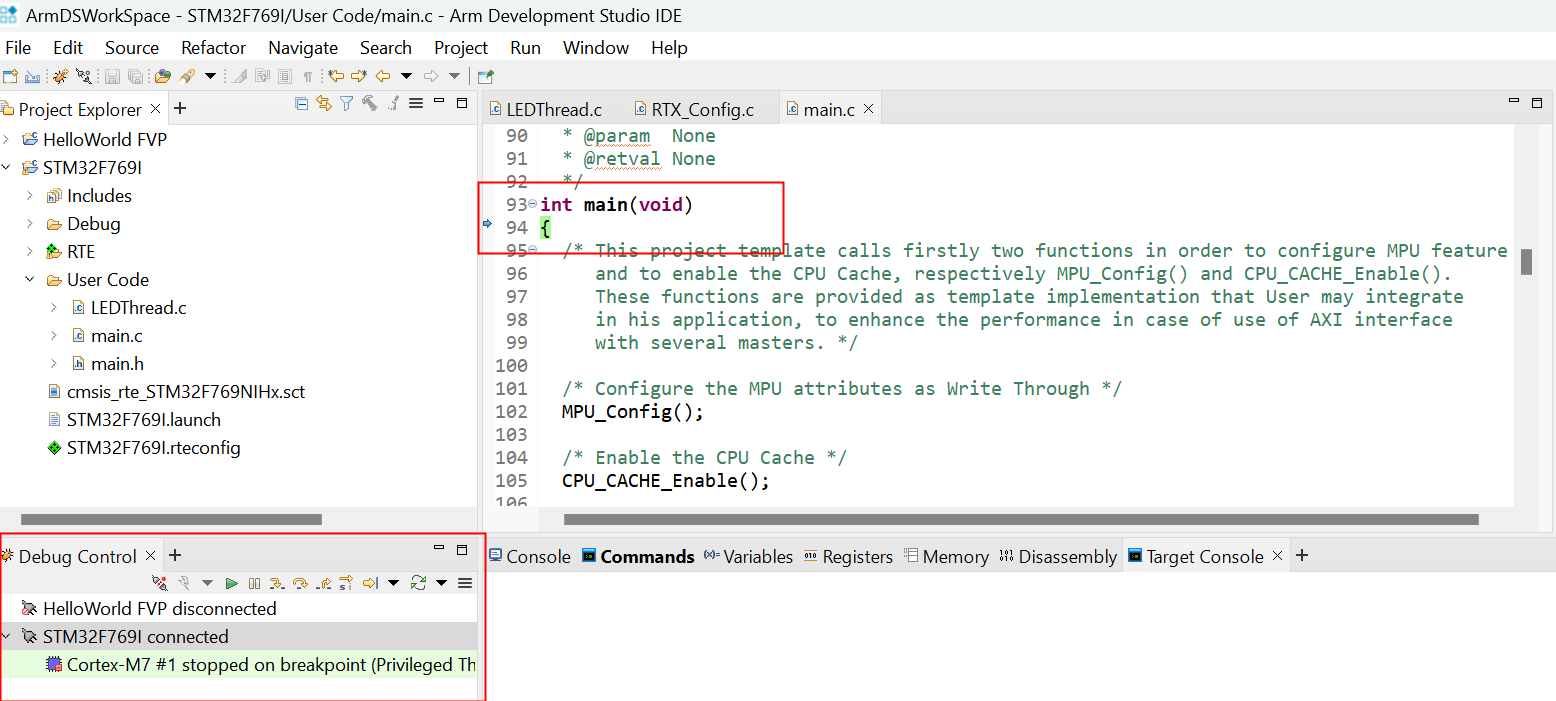Switch to the RTX_Config.c editor tab
1556x701 pixels.
701,110
